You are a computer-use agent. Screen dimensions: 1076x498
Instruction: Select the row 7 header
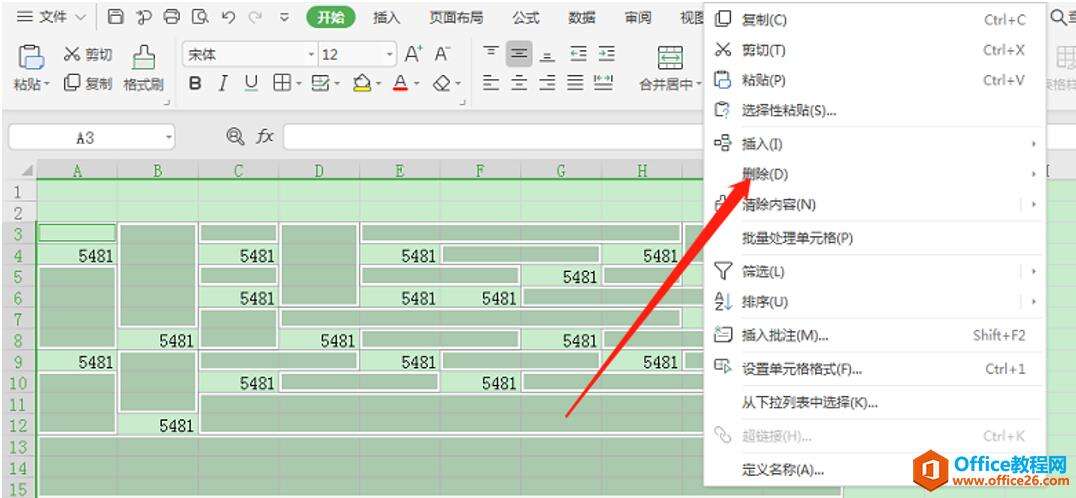click(x=19, y=319)
